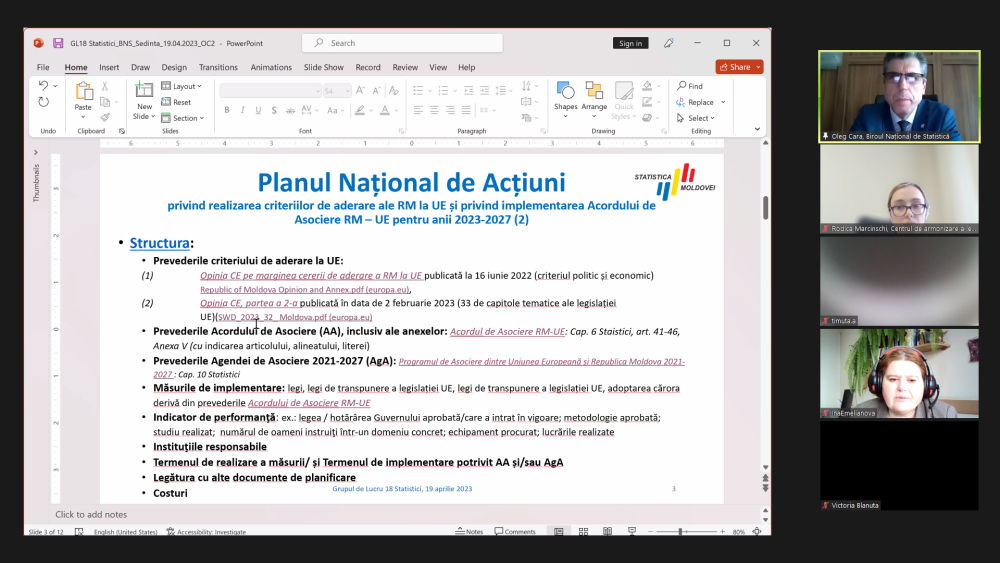
Task: Click Decrease List Level icon
Action: [x=469, y=91]
